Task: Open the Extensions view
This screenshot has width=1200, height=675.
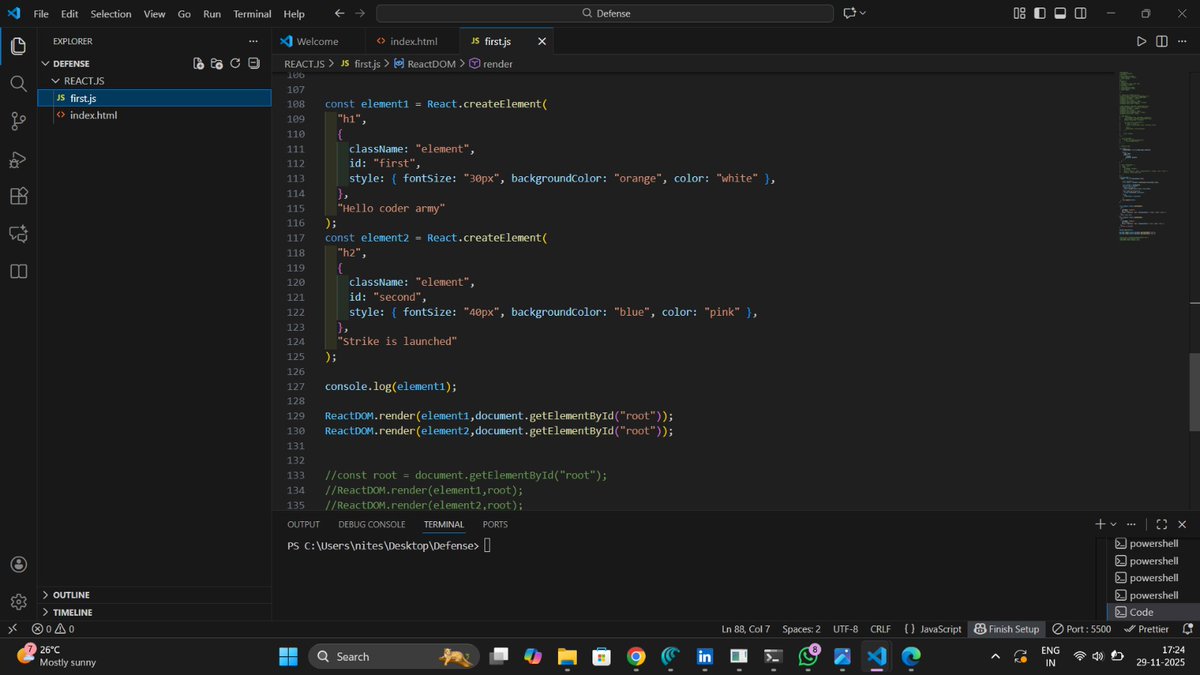Action: click(x=18, y=196)
